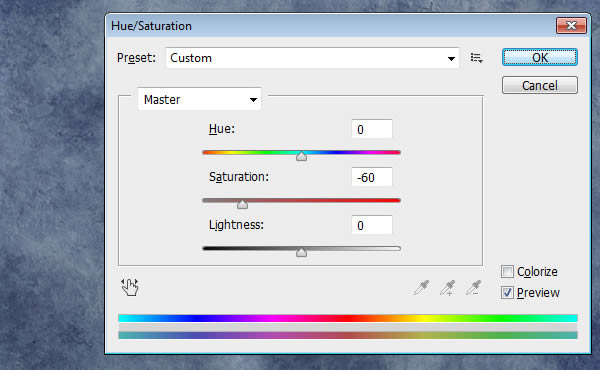This screenshot has height=370, width=600.
Task: Click the Lightness slider handle
Action: pyautogui.click(x=302, y=252)
